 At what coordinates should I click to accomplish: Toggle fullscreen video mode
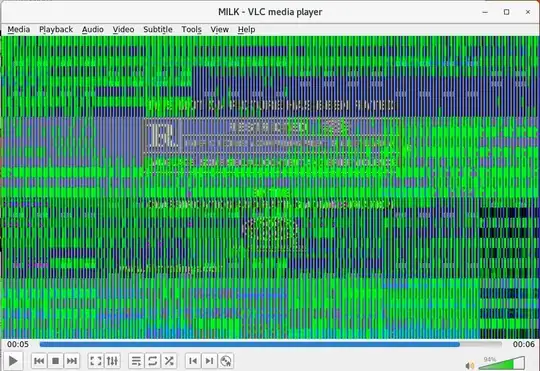[96, 361]
